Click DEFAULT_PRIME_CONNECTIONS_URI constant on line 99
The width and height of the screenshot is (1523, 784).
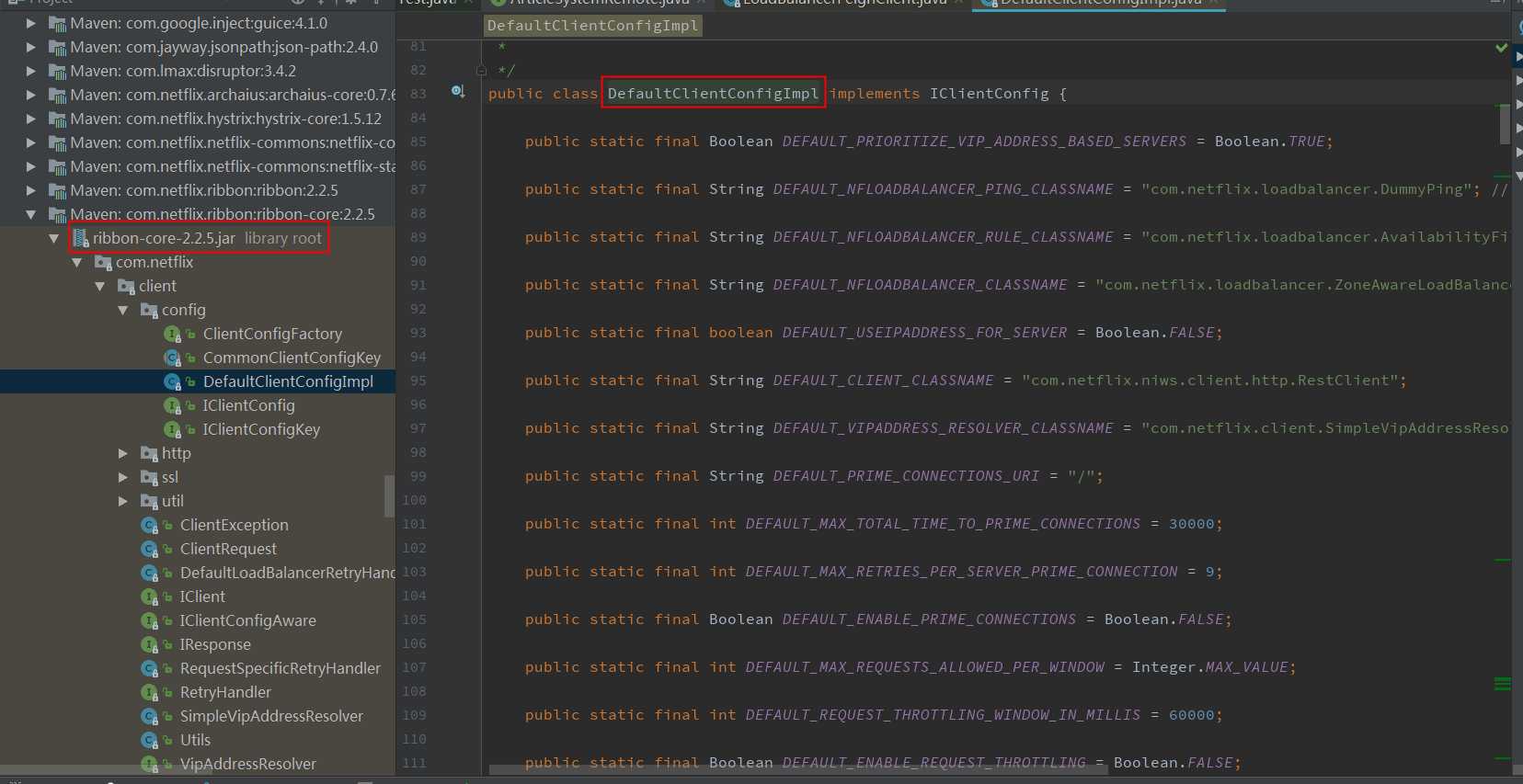[x=906, y=476]
